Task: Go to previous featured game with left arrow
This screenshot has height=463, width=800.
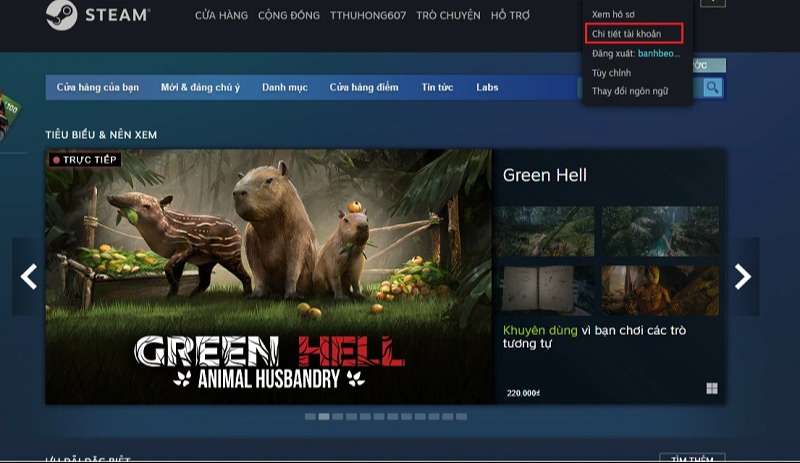Action: point(29,277)
